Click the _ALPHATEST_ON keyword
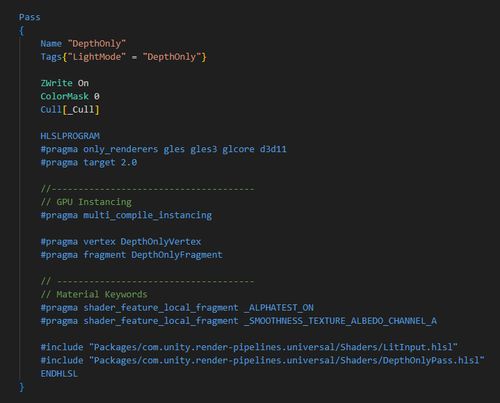 [279, 308]
